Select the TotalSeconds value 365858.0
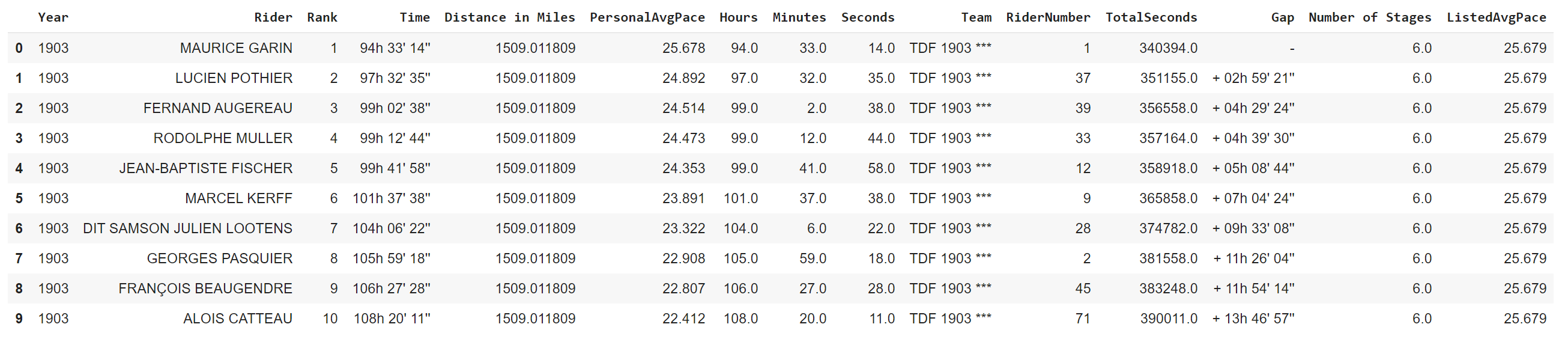 1167,198
